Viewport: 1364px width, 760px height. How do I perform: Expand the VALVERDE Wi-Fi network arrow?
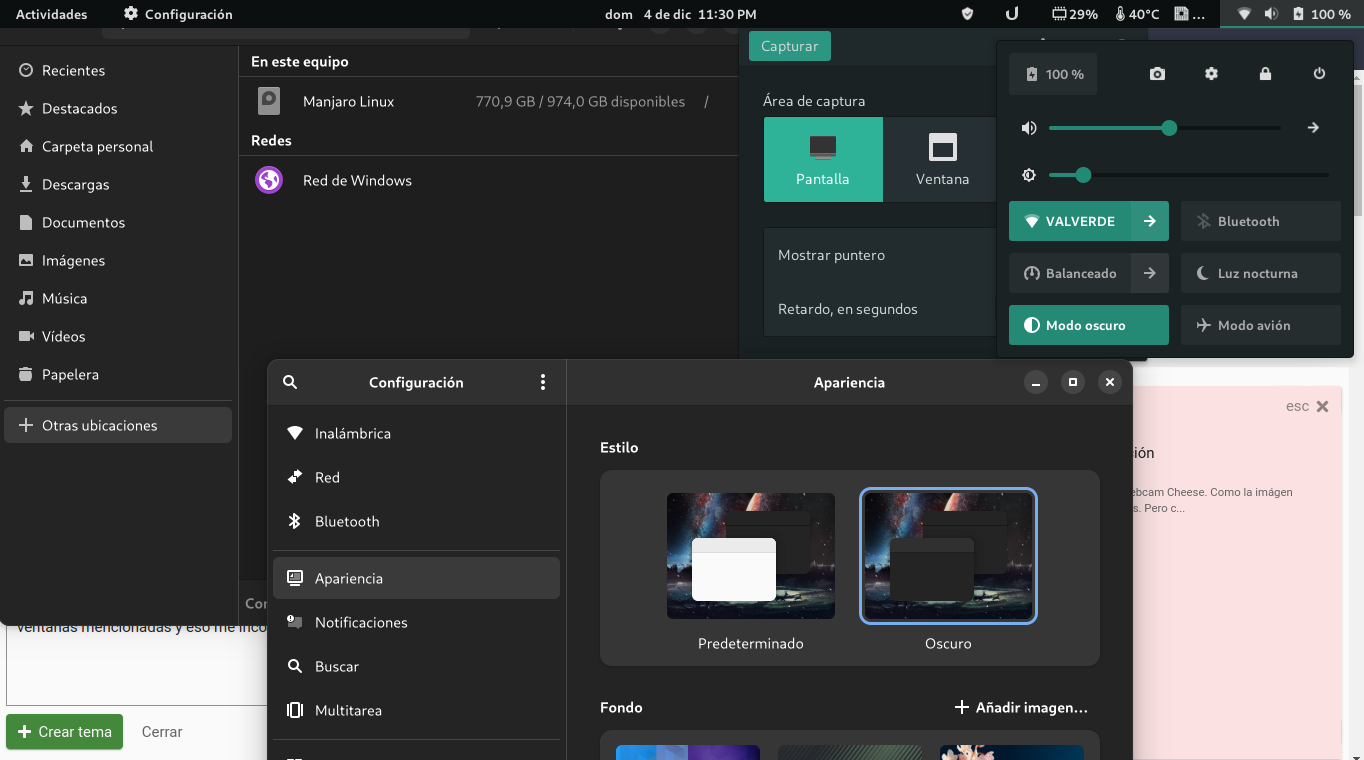[1150, 221]
